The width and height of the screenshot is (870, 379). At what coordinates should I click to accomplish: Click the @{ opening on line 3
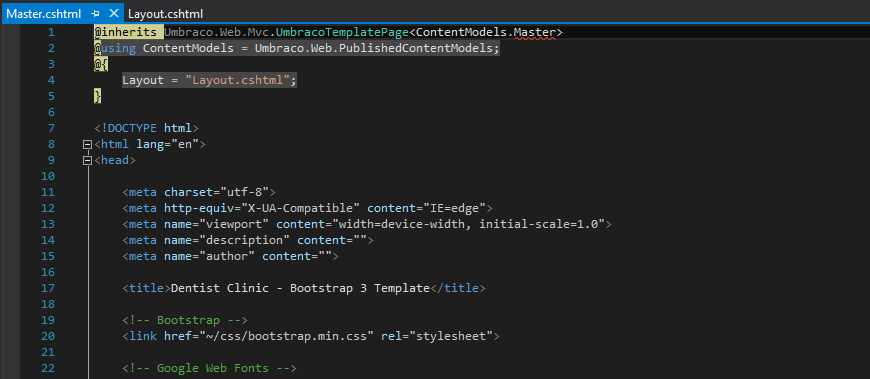101,64
